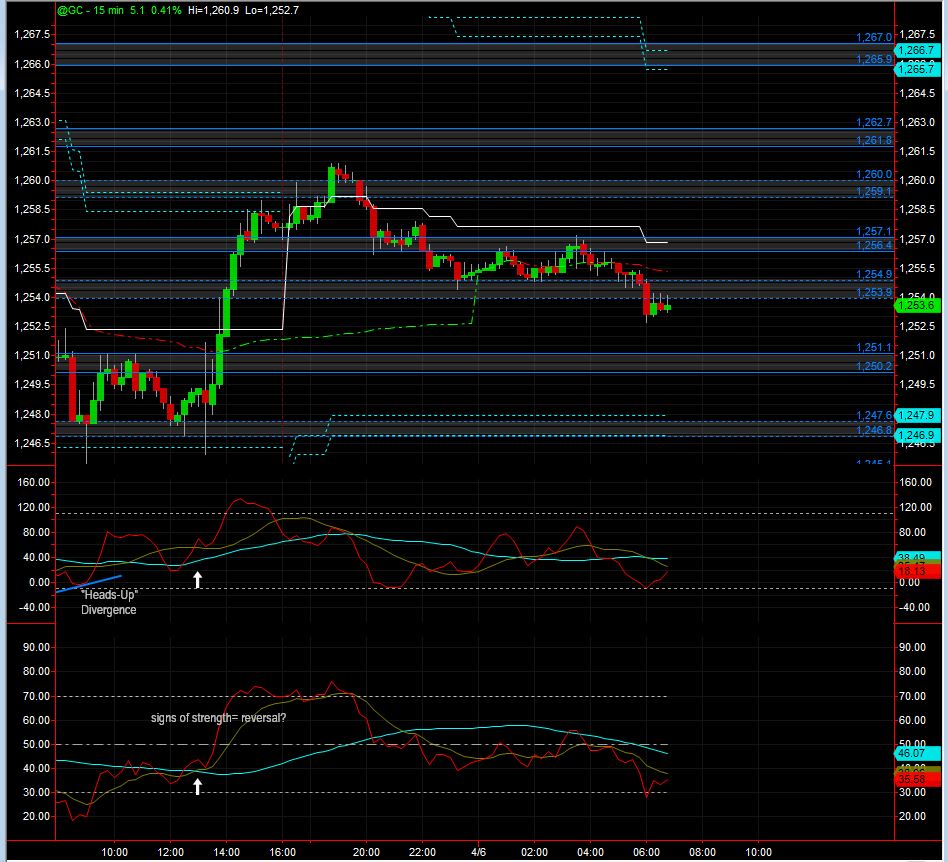948x862 pixels.
Task: Select the 1,254.9 blue level label
Action: [x=874, y=275]
